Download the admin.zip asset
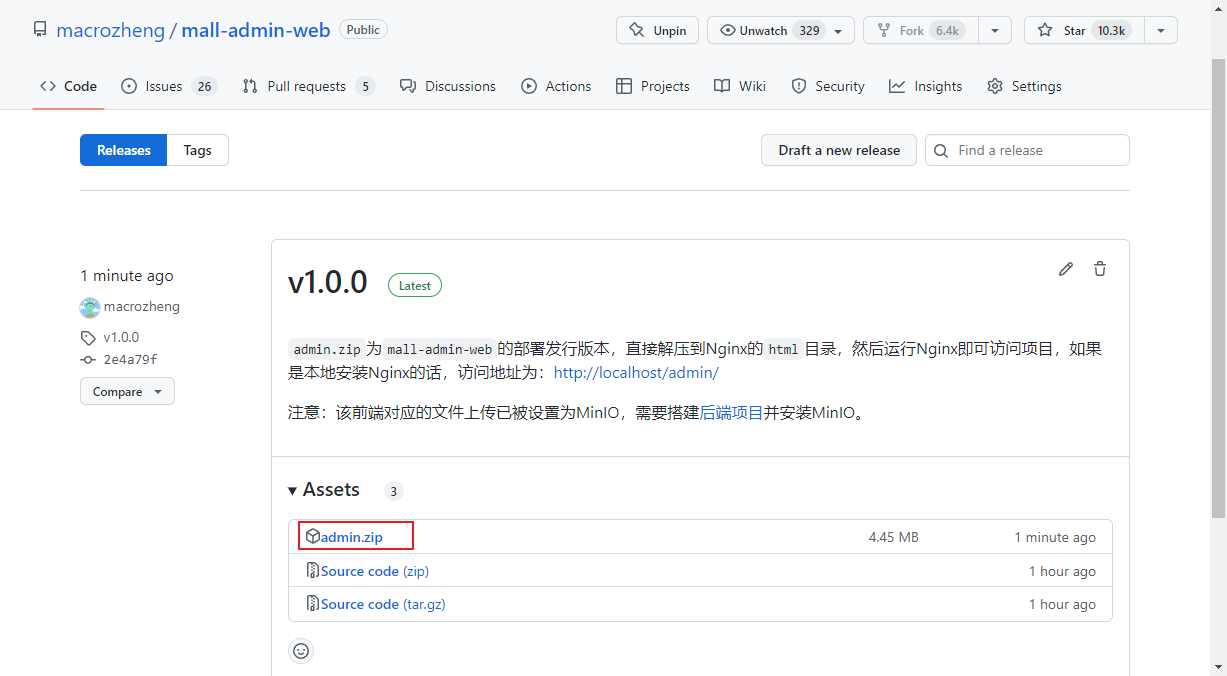The height and width of the screenshot is (676, 1227). [352, 537]
